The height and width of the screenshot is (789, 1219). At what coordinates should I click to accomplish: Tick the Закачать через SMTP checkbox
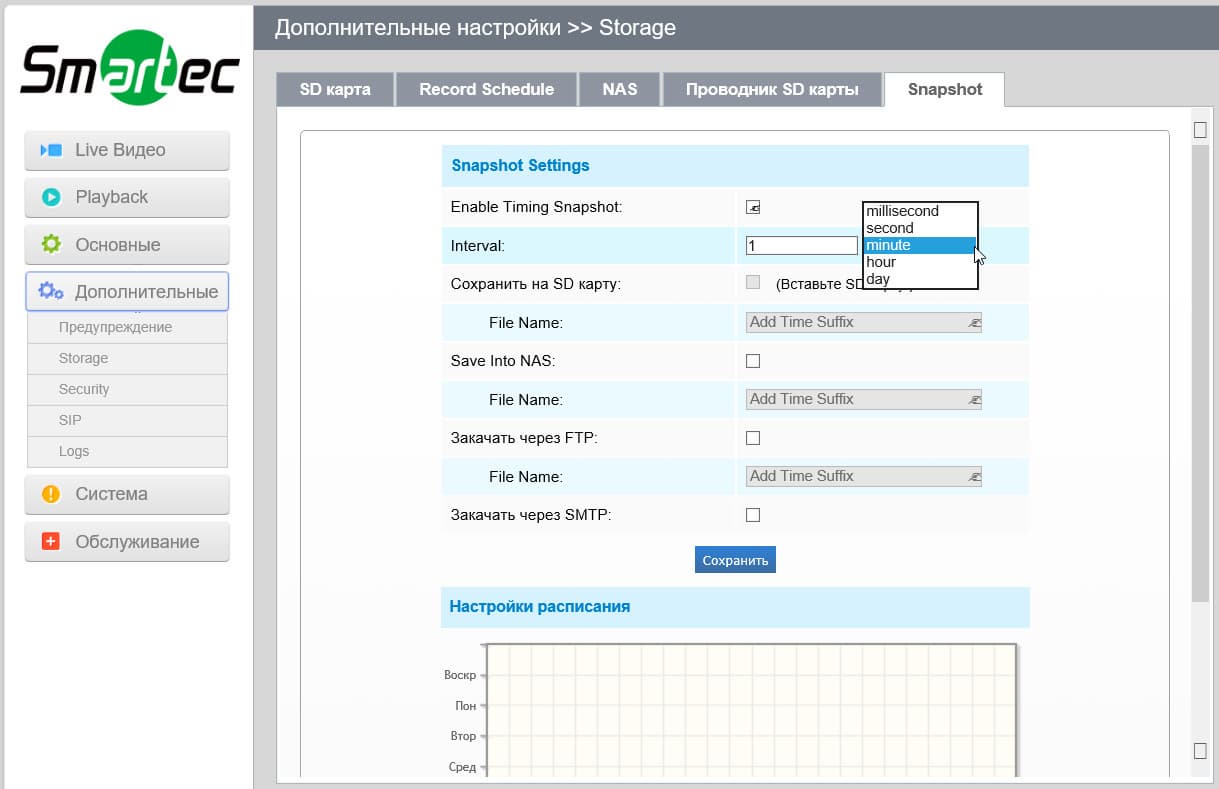[x=753, y=515]
